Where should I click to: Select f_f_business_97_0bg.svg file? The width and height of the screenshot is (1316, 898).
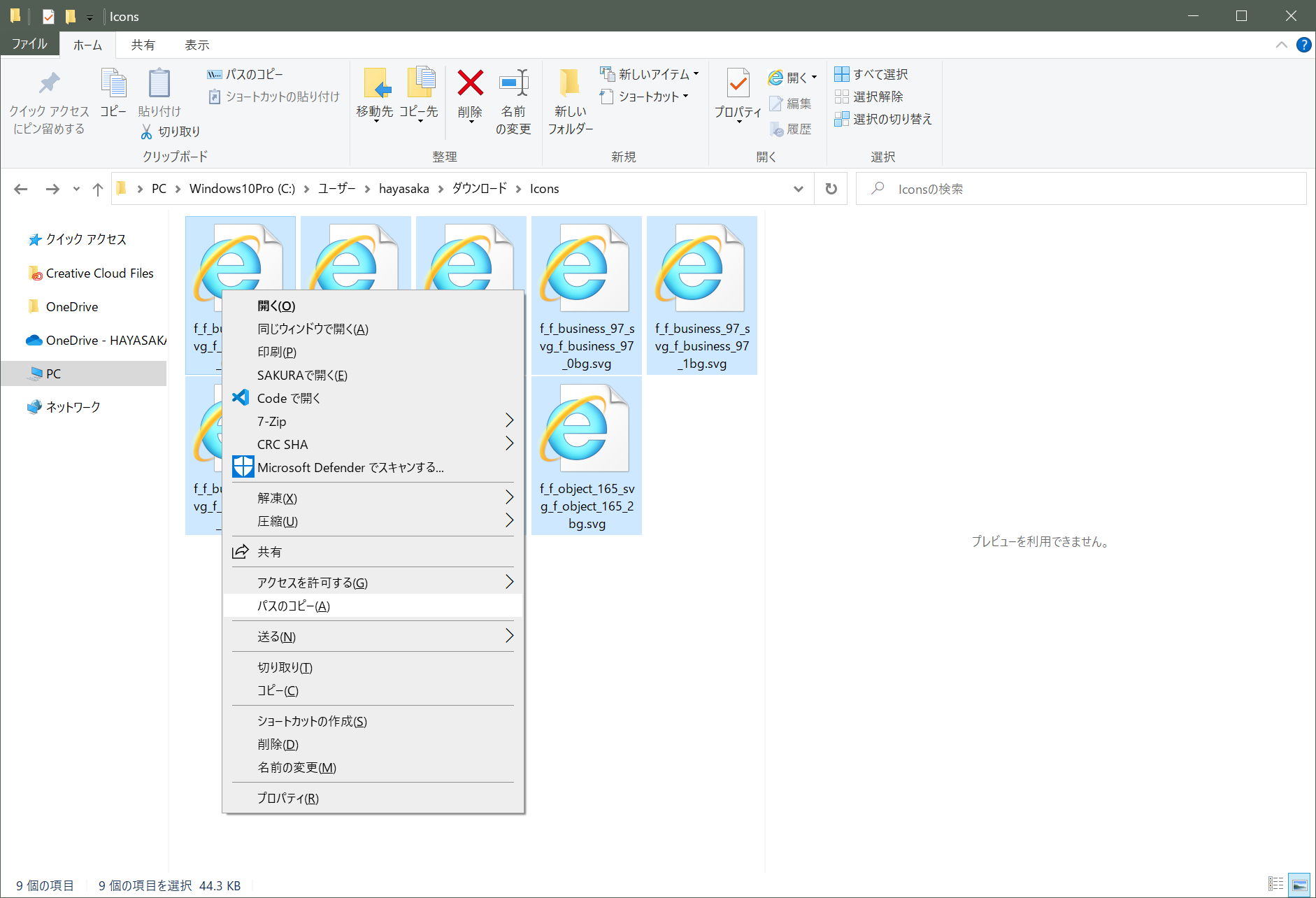pyautogui.click(x=587, y=296)
